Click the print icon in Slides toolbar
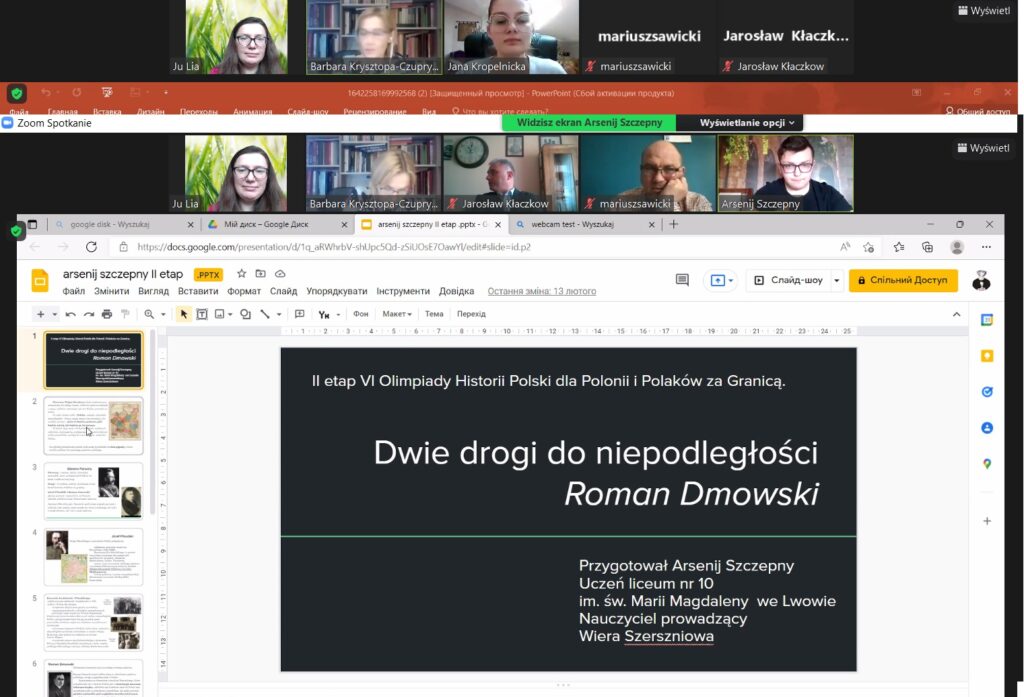This screenshot has height=697, width=1024. 107,314
